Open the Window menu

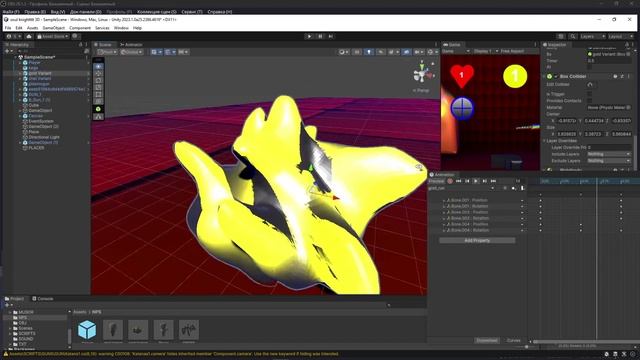[x=121, y=28]
